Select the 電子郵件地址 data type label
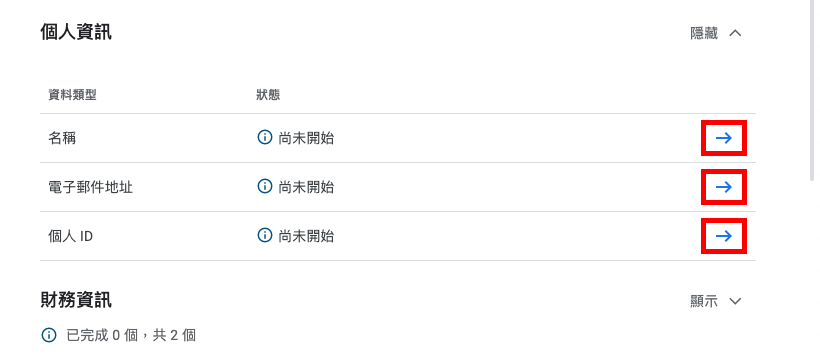Image resolution: width=820 pixels, height=360 pixels. click(90, 187)
